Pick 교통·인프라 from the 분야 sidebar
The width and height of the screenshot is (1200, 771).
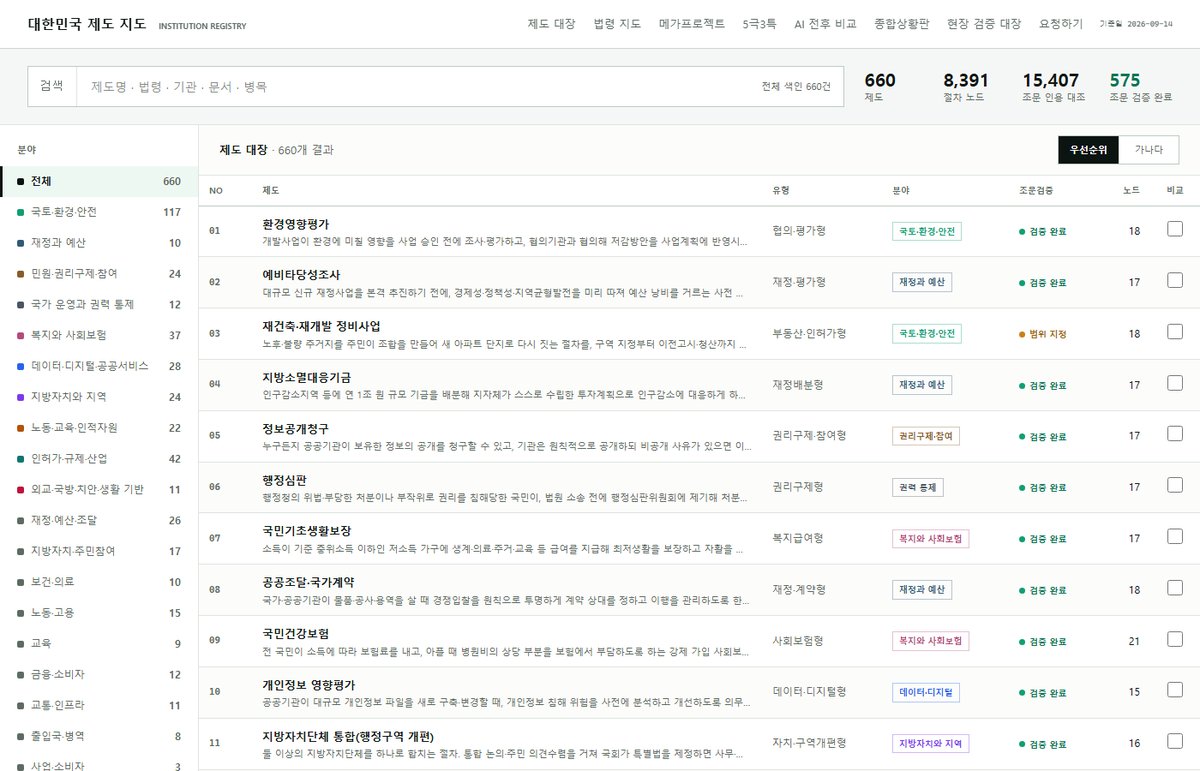tap(99, 705)
